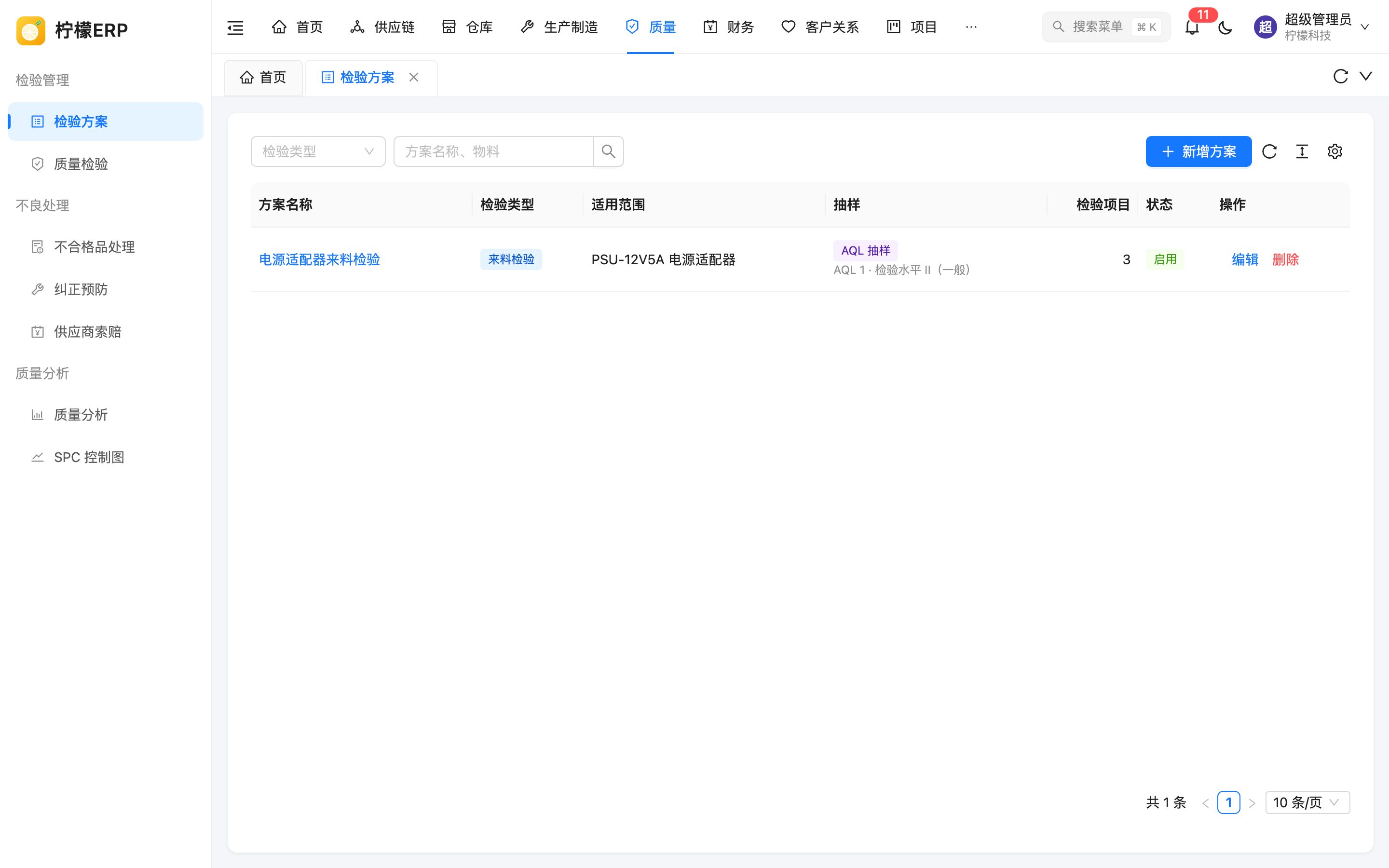Open the 供应链 top menu

pyautogui.click(x=382, y=27)
